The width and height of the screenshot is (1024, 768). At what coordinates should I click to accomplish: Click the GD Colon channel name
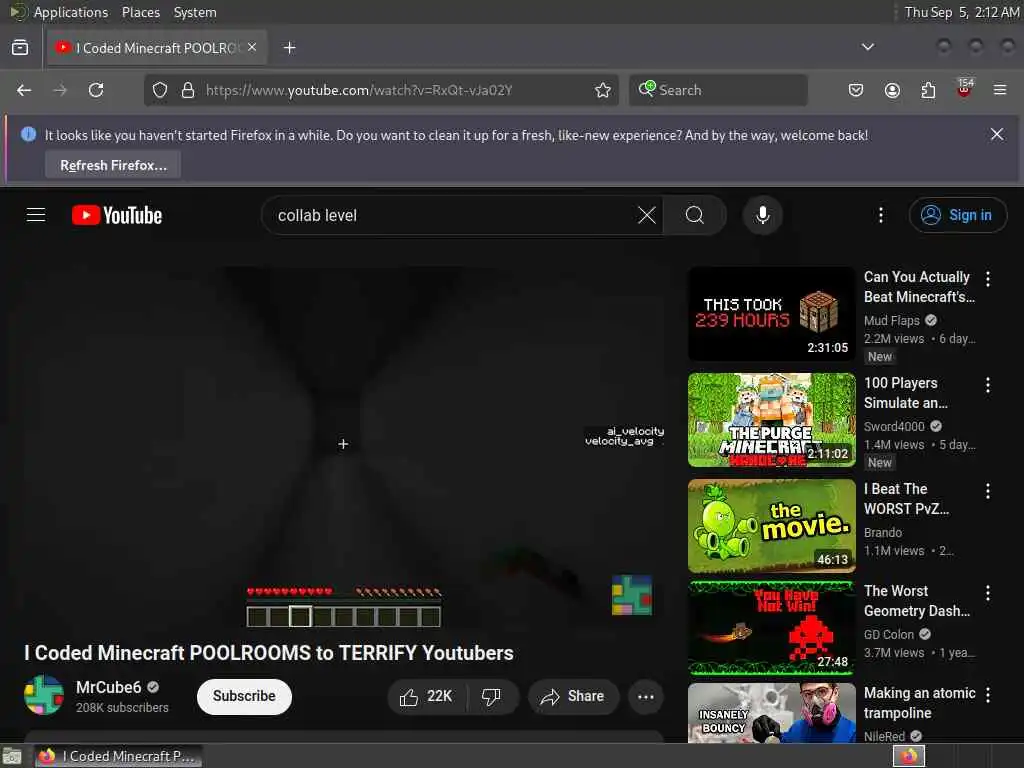889,634
